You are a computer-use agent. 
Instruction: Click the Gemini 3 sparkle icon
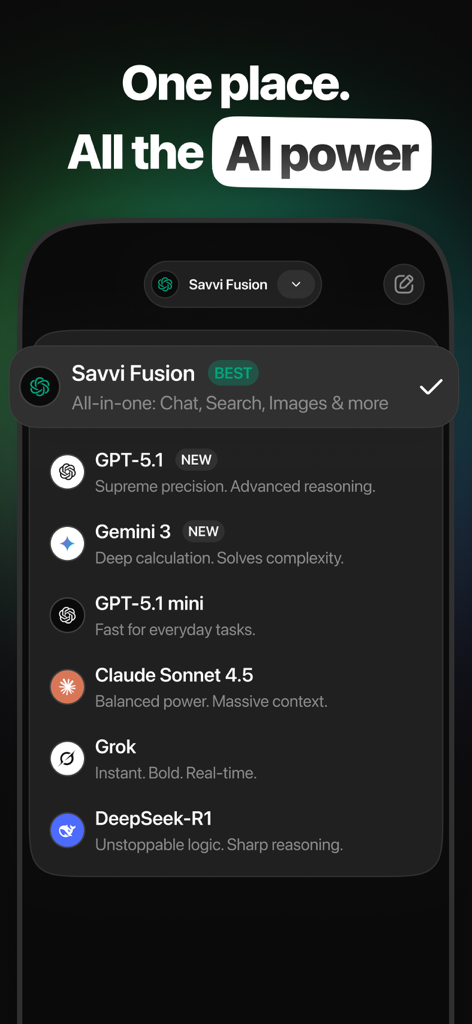67,543
